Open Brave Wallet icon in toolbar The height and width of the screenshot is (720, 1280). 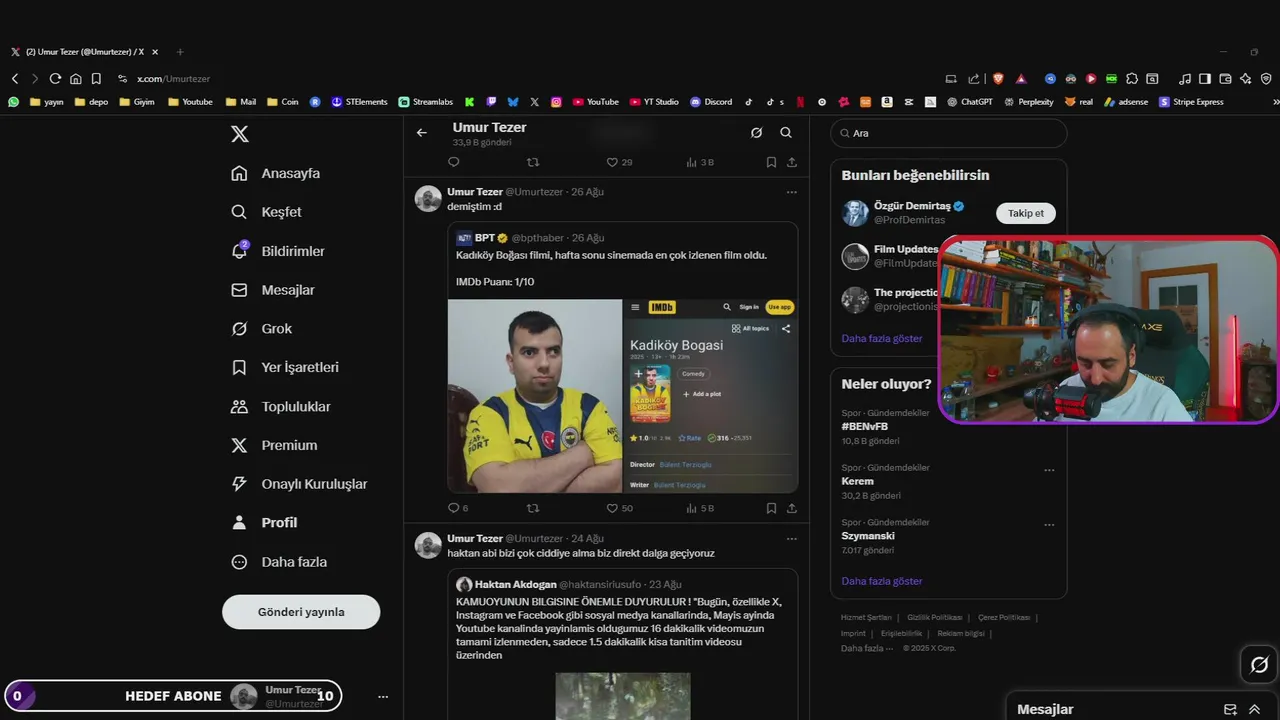[x=1225, y=78]
